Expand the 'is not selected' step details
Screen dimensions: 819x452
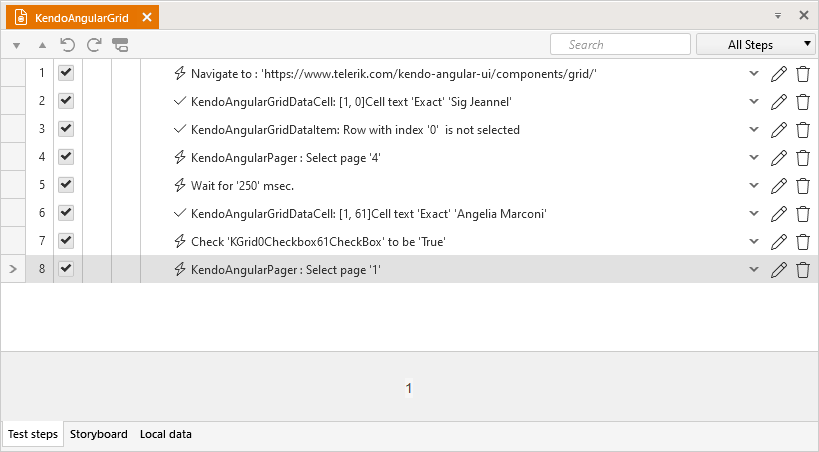[x=754, y=130]
